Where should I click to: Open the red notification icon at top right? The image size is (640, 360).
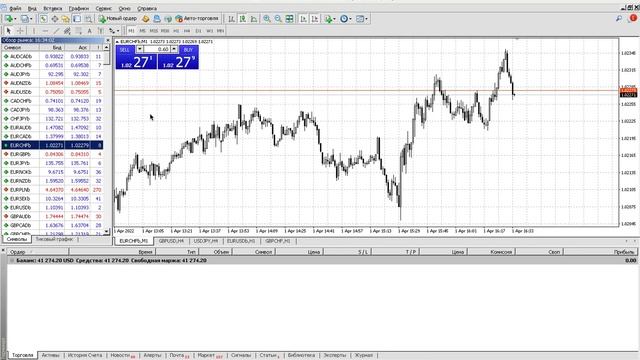(633, 18)
